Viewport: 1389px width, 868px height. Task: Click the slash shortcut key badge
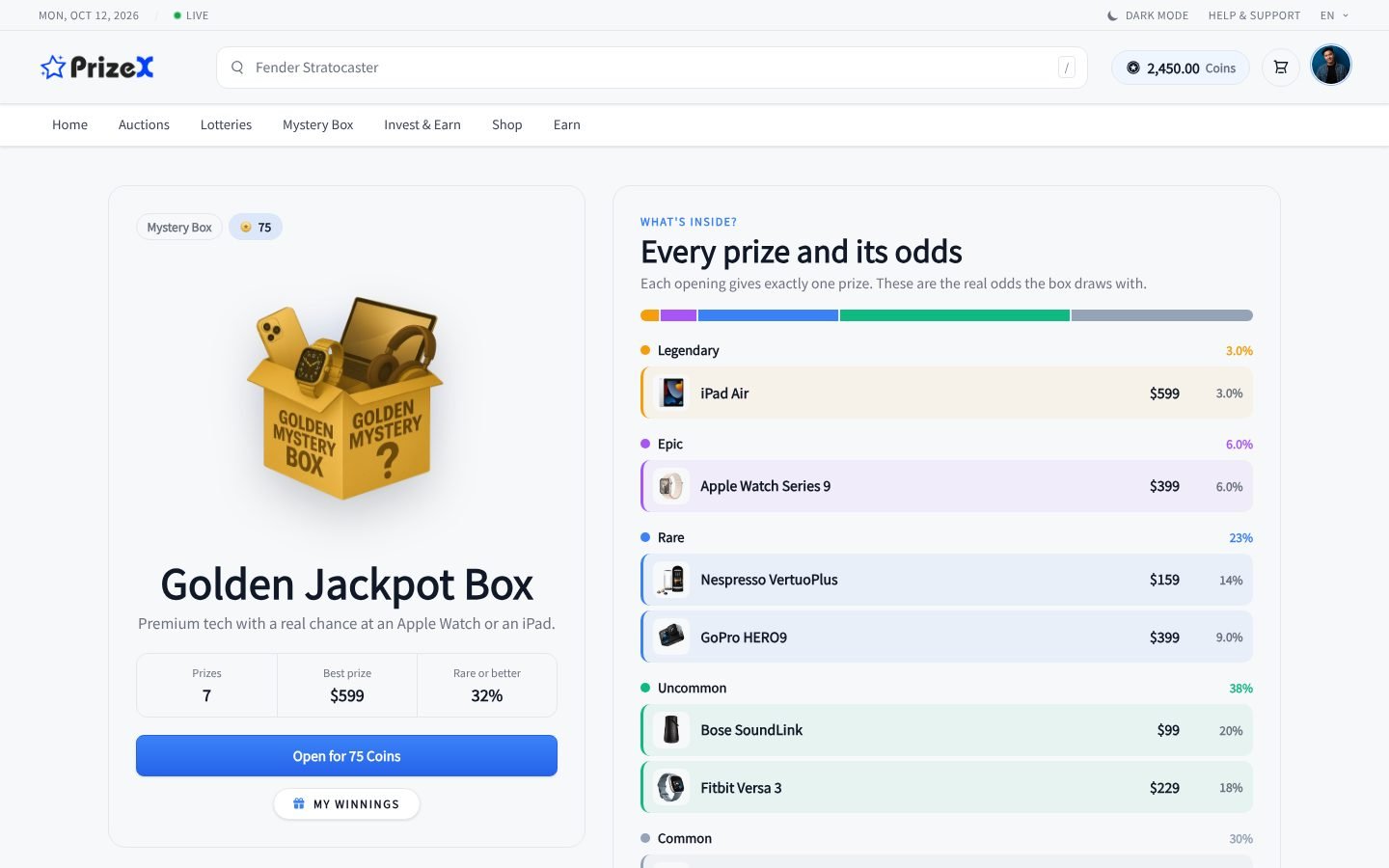point(1066,68)
